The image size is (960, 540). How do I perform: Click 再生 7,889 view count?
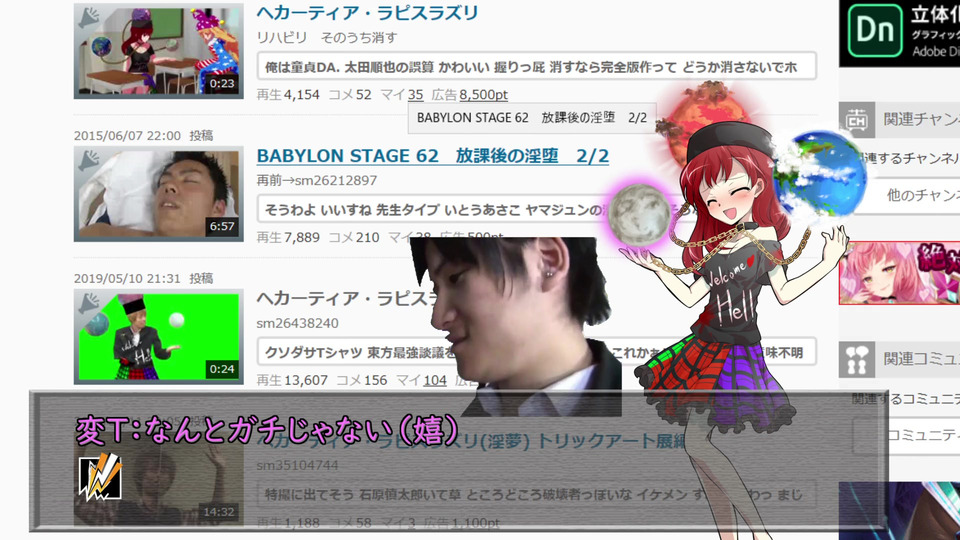coord(288,238)
